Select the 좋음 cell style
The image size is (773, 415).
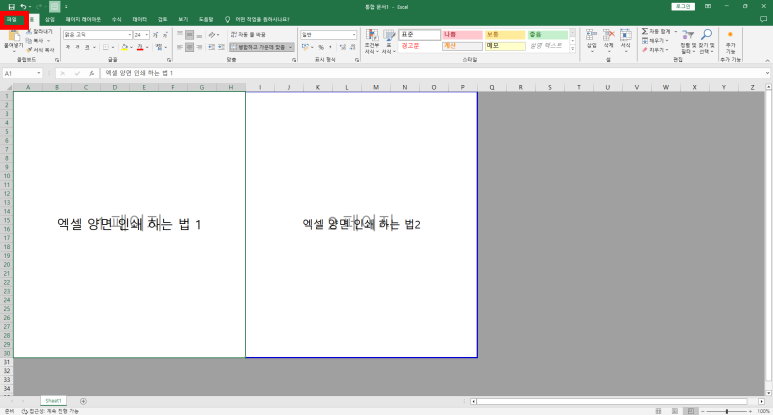coord(547,35)
